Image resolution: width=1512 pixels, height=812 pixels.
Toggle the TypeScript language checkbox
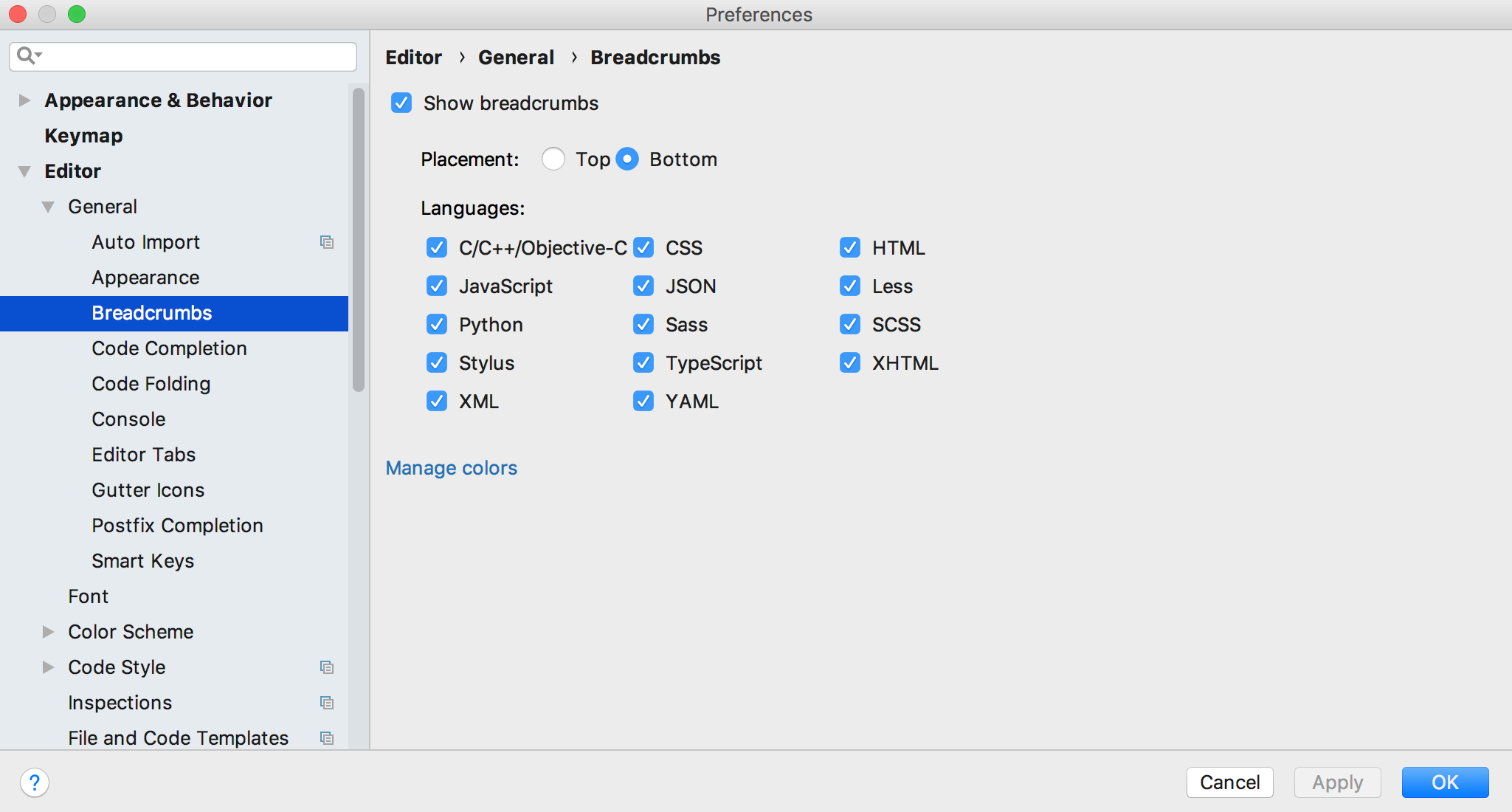pos(643,363)
